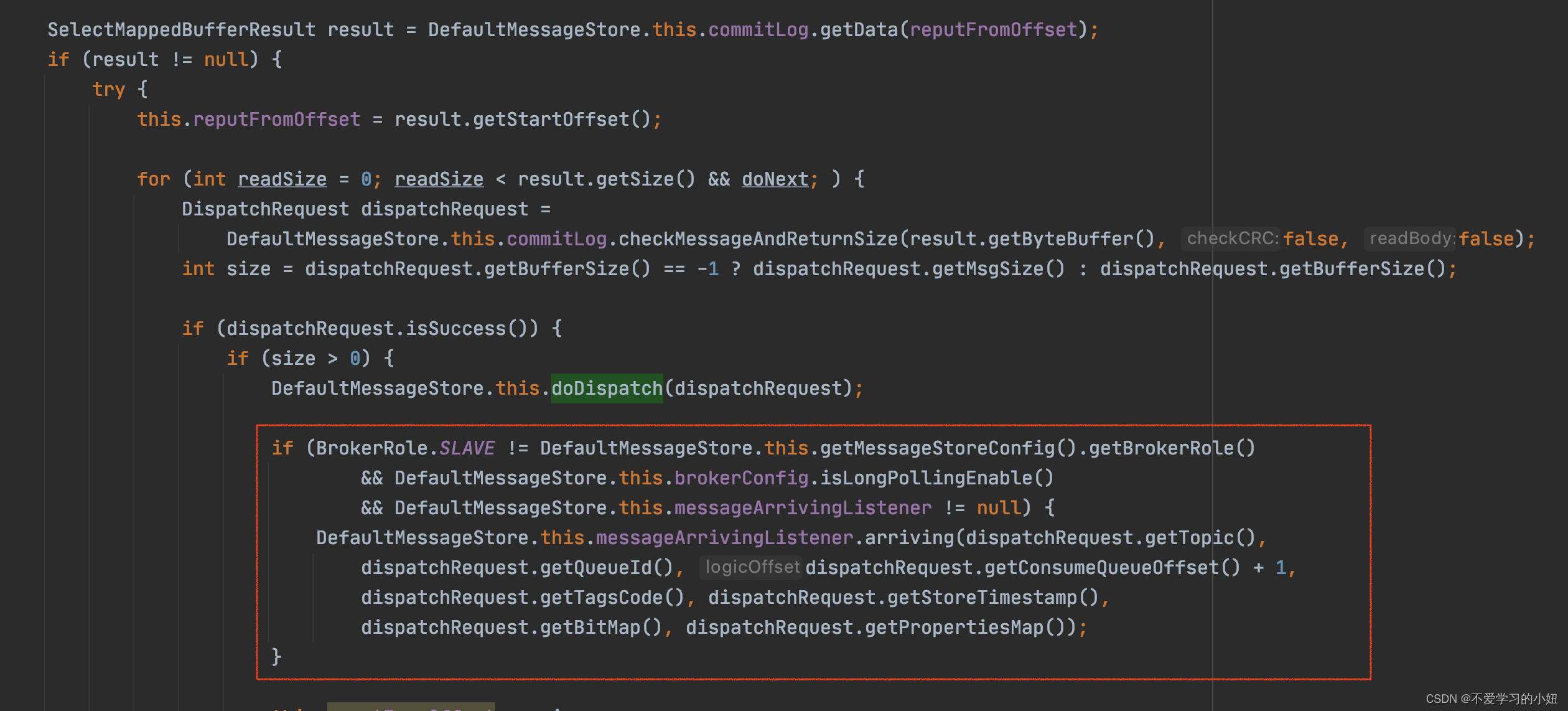Click the readBody: parameter hint
Image resolution: width=1568 pixels, height=711 pixels.
[1411, 238]
